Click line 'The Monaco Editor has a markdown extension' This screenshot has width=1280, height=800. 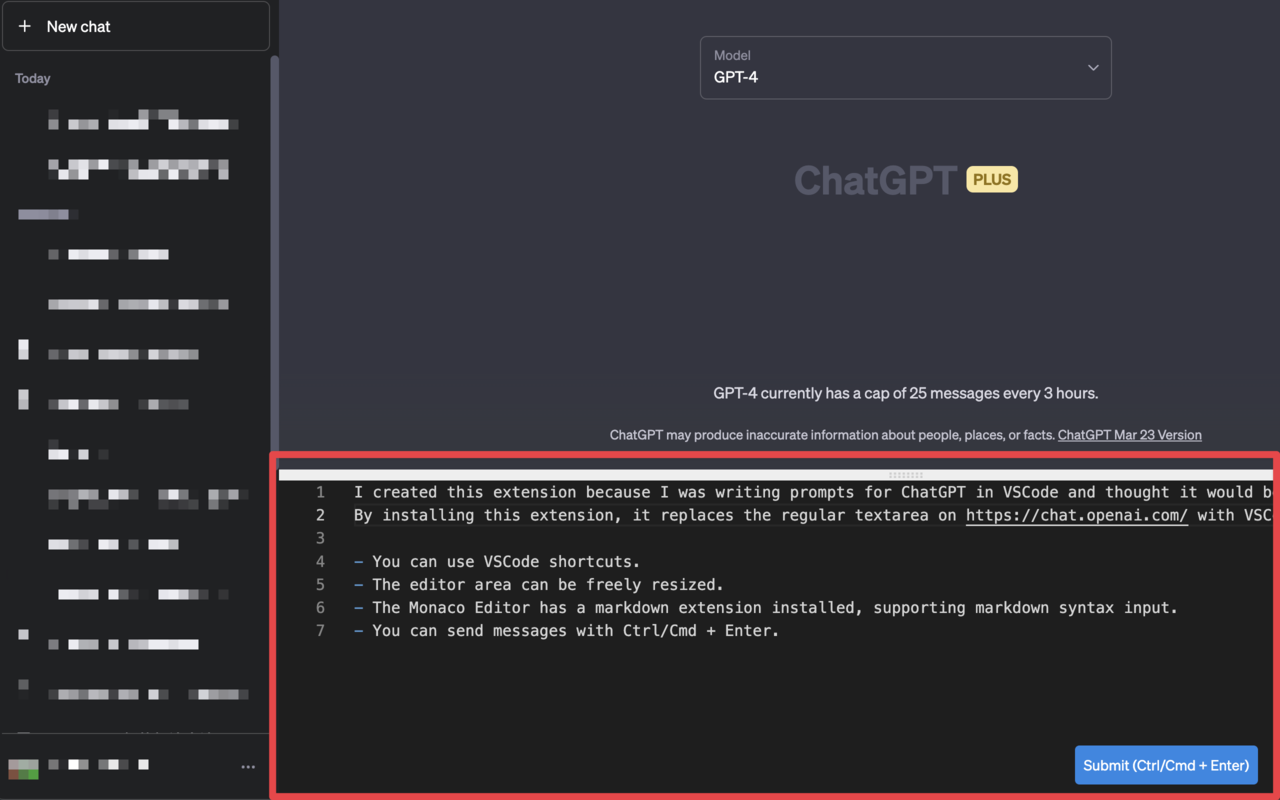pos(766,607)
